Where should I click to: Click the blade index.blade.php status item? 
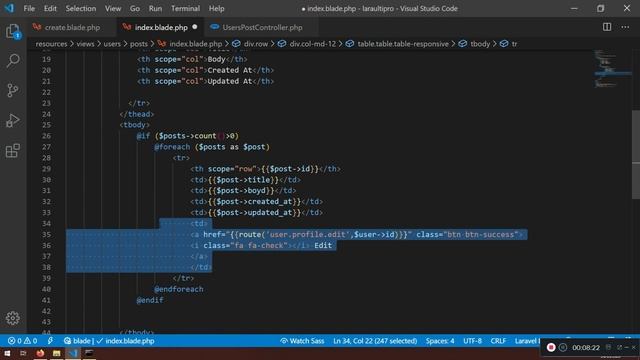click(x=109, y=341)
